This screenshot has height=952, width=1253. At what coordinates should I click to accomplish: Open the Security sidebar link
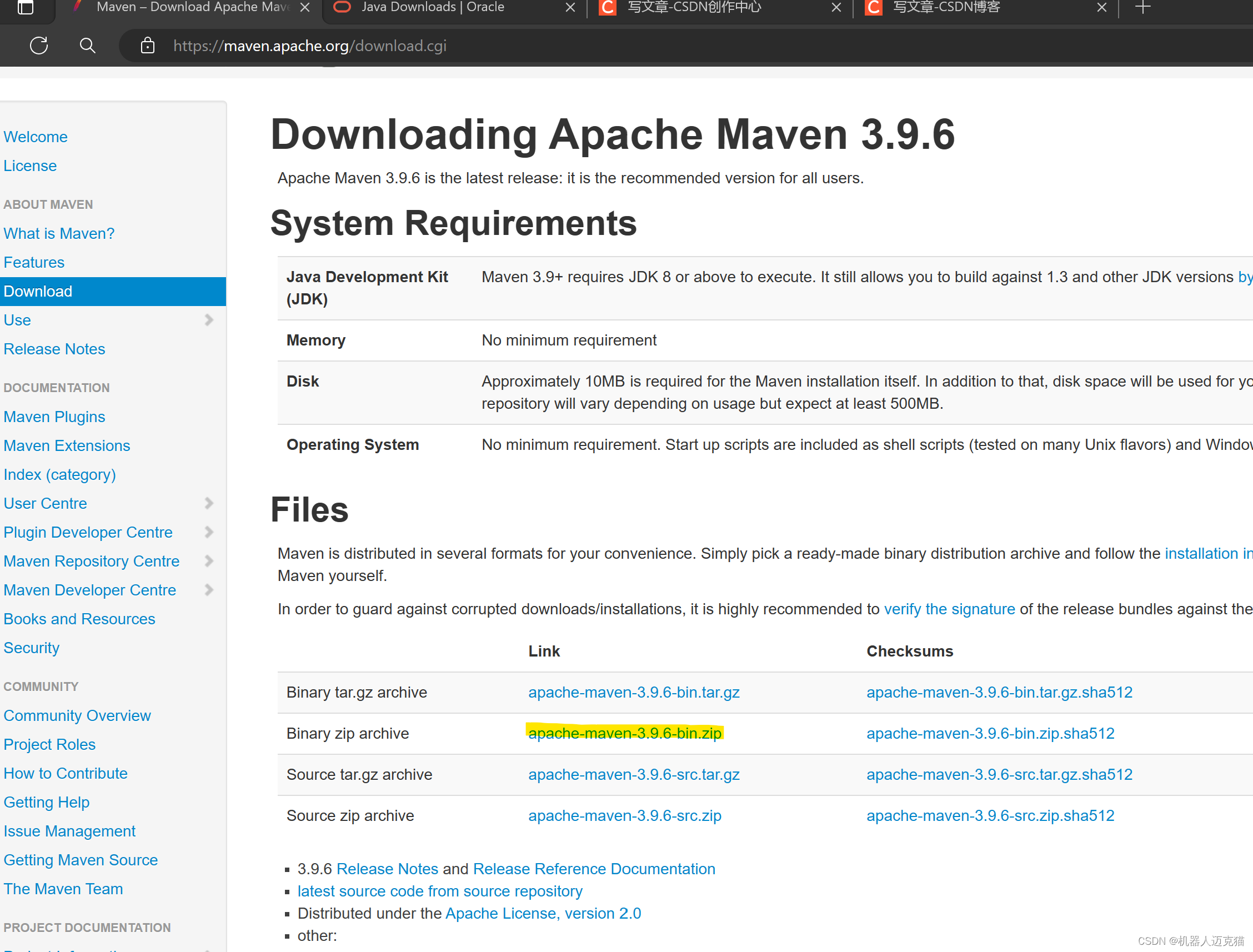click(31, 648)
